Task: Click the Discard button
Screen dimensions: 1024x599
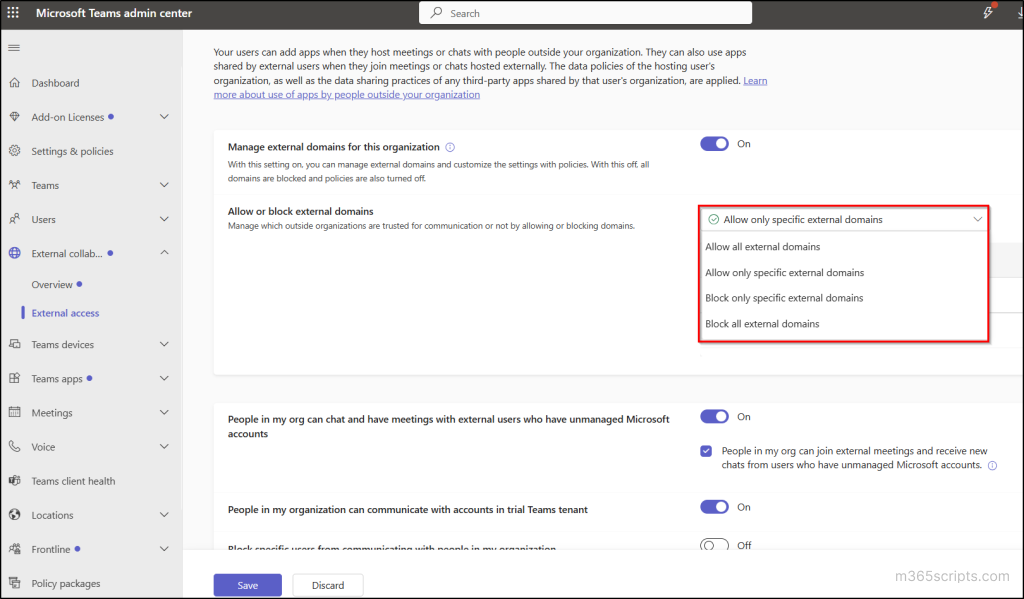Action: pyautogui.click(x=328, y=585)
